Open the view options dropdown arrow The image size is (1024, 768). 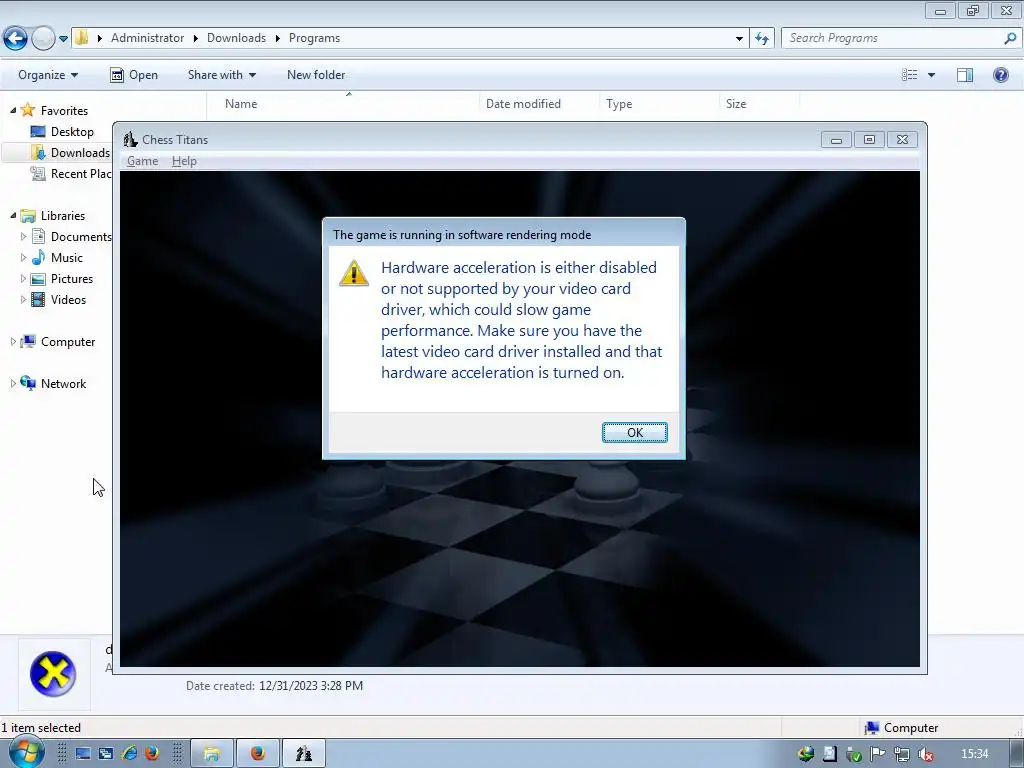pos(931,75)
